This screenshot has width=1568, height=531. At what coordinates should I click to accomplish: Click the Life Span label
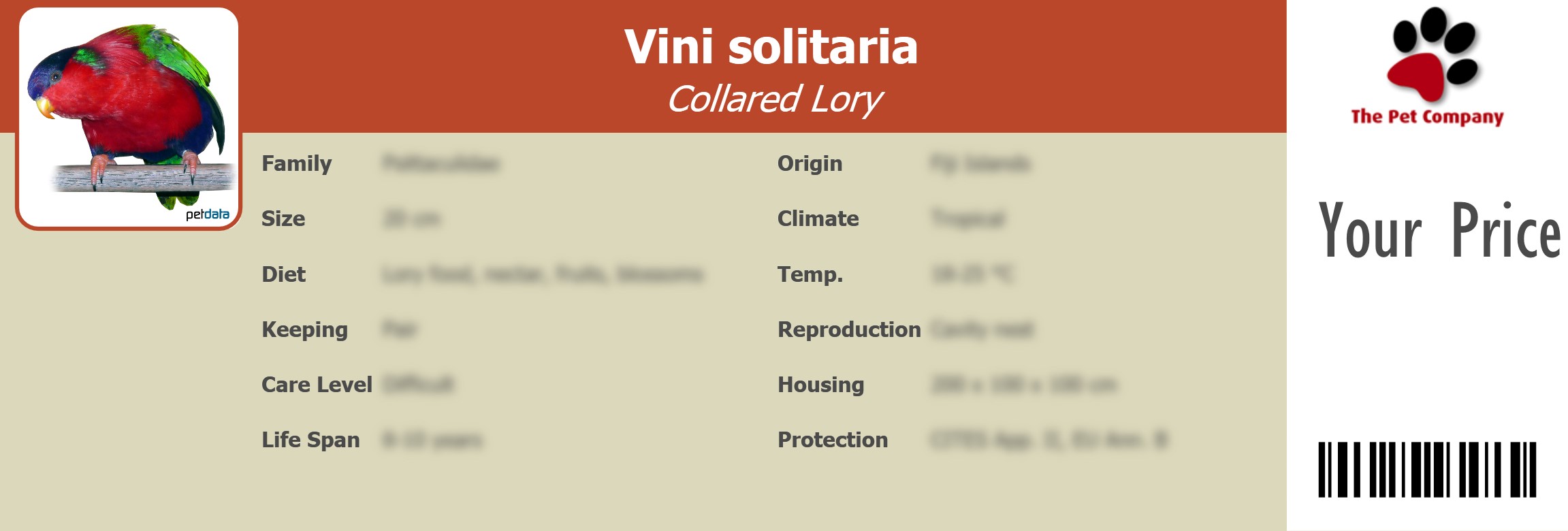(310, 440)
